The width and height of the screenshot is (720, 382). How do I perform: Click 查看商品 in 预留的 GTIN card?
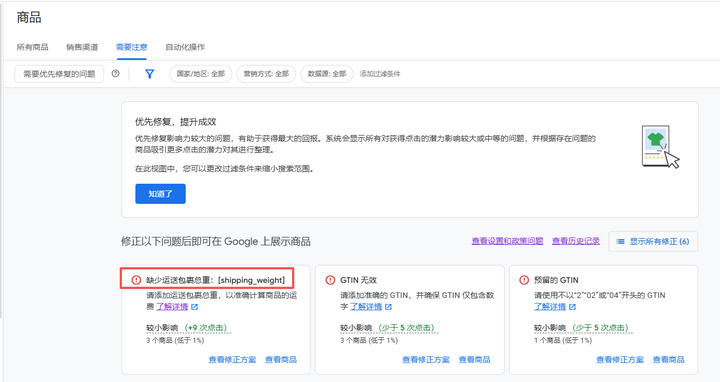(669, 360)
